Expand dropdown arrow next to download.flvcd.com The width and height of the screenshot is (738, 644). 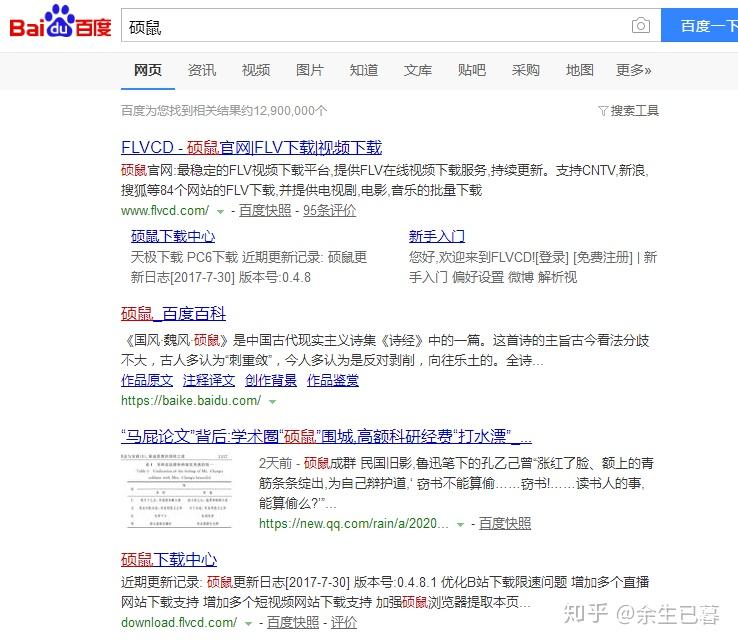(x=248, y=624)
